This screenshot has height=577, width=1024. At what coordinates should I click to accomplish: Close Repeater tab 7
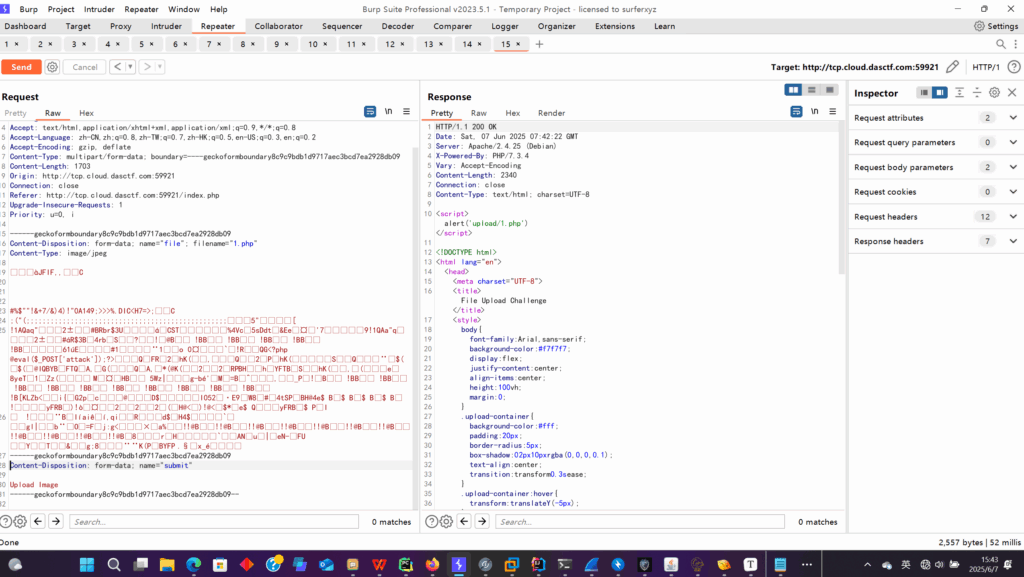pos(219,44)
